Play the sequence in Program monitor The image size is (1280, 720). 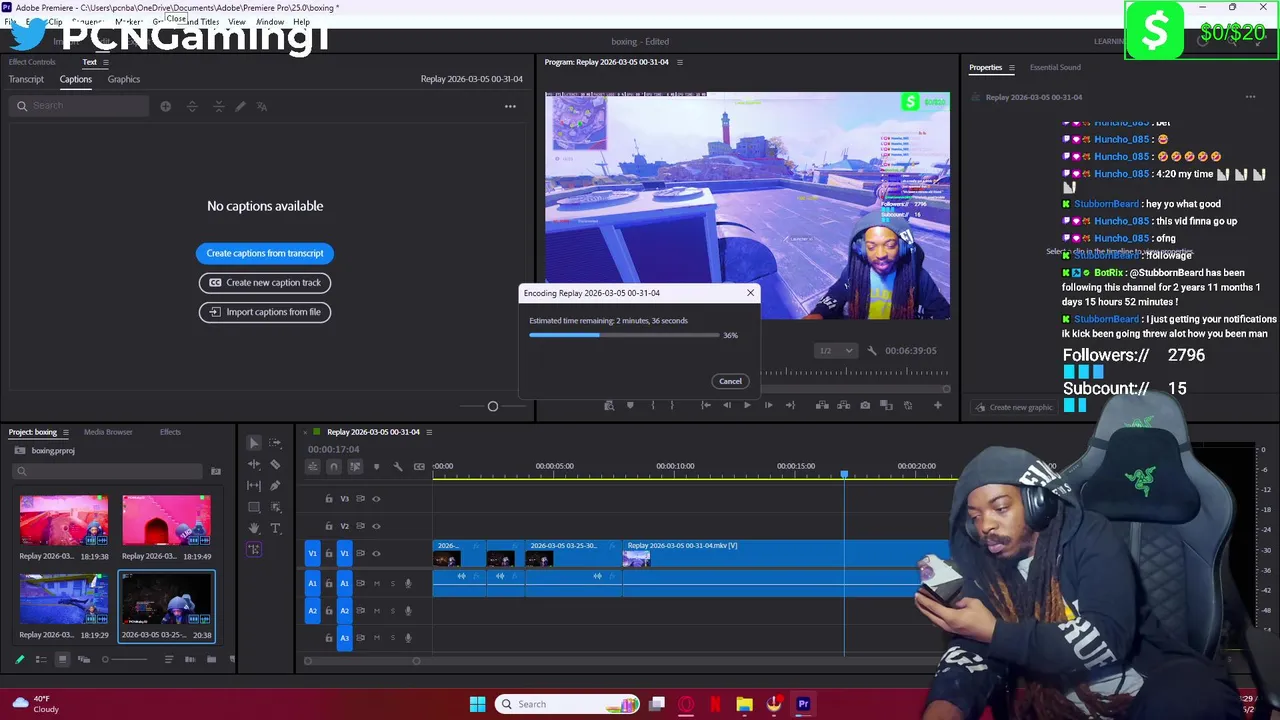click(747, 405)
